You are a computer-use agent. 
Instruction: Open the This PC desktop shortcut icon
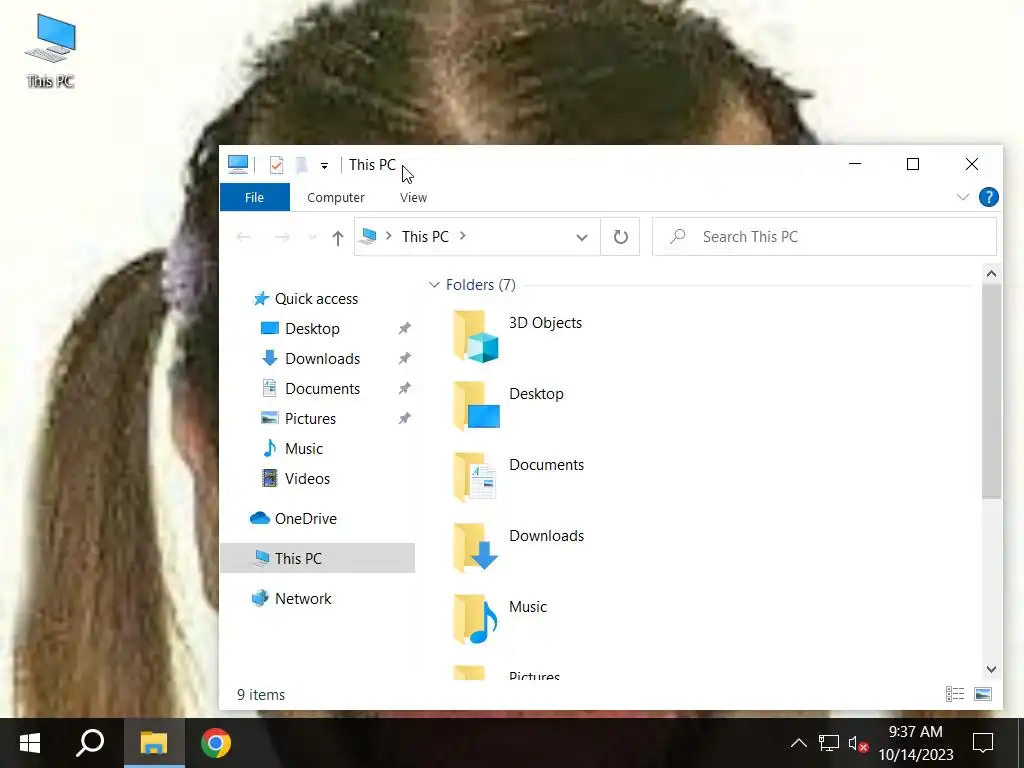pyautogui.click(x=50, y=51)
